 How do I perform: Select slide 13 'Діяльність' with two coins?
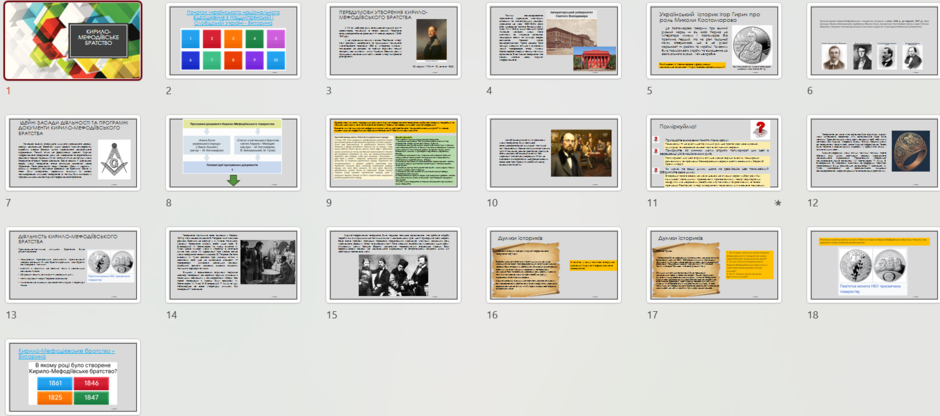tap(73, 265)
